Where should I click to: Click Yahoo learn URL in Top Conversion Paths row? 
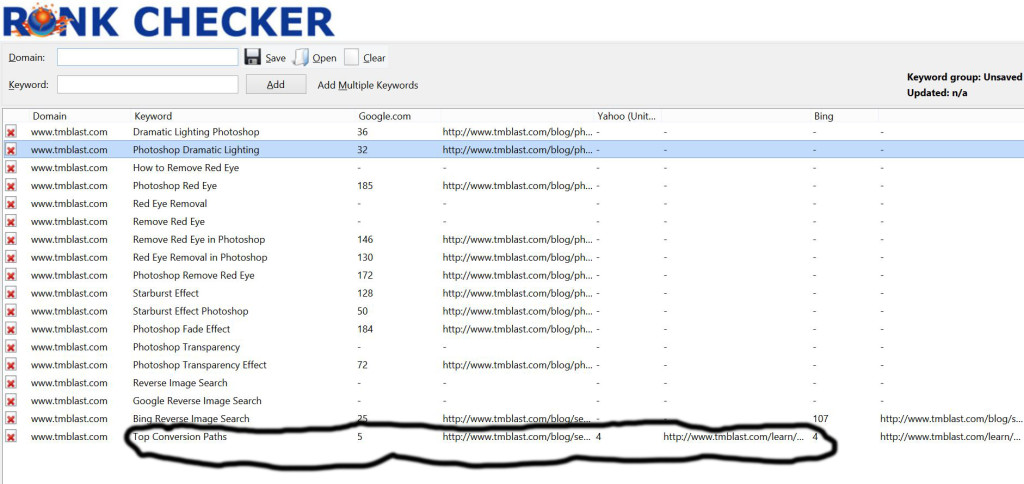[x=733, y=436]
